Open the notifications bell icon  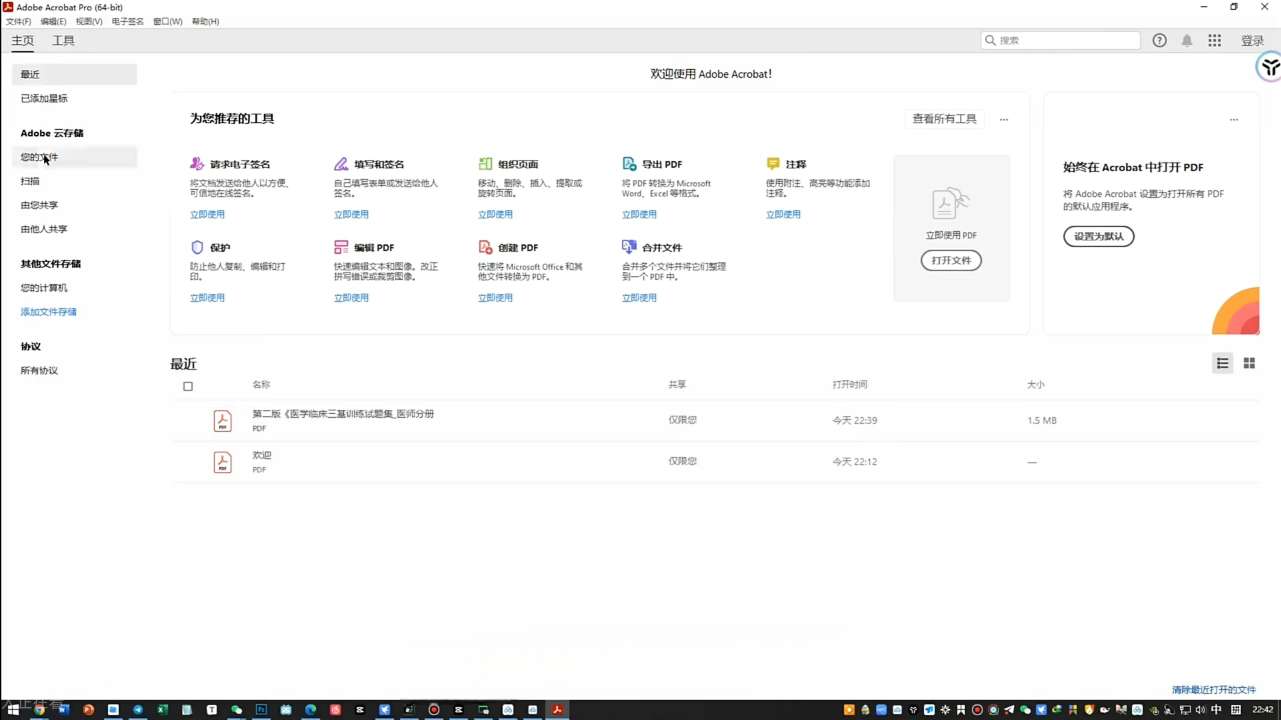[x=1187, y=41]
